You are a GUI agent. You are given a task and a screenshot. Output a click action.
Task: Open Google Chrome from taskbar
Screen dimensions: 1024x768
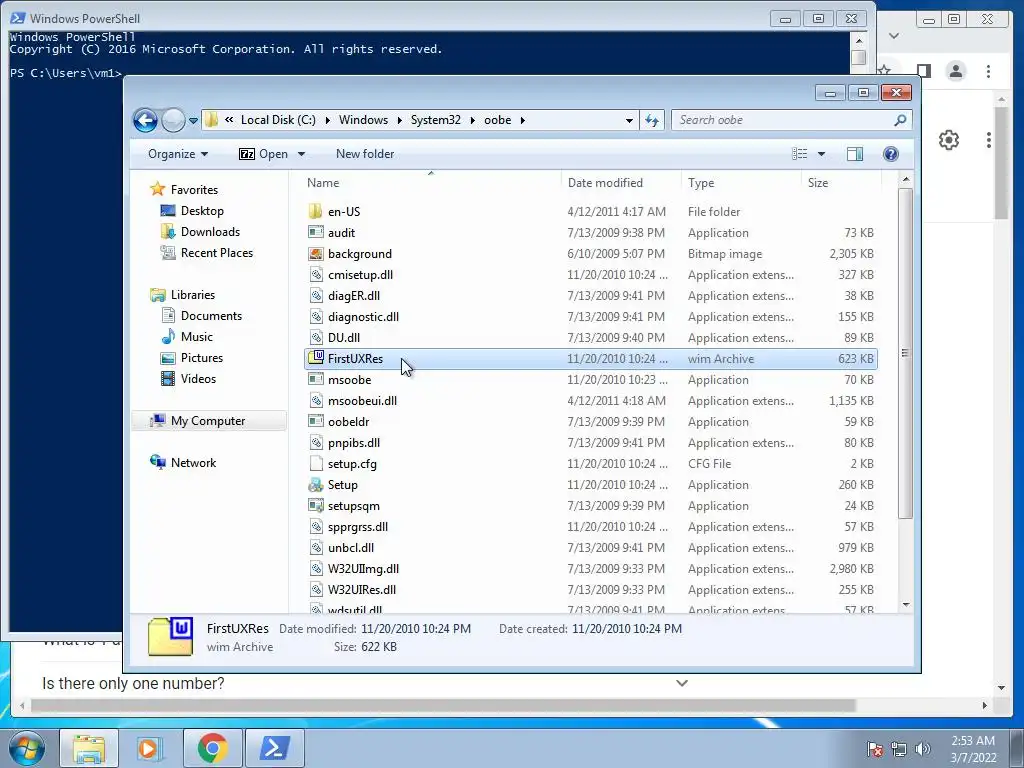(212, 748)
